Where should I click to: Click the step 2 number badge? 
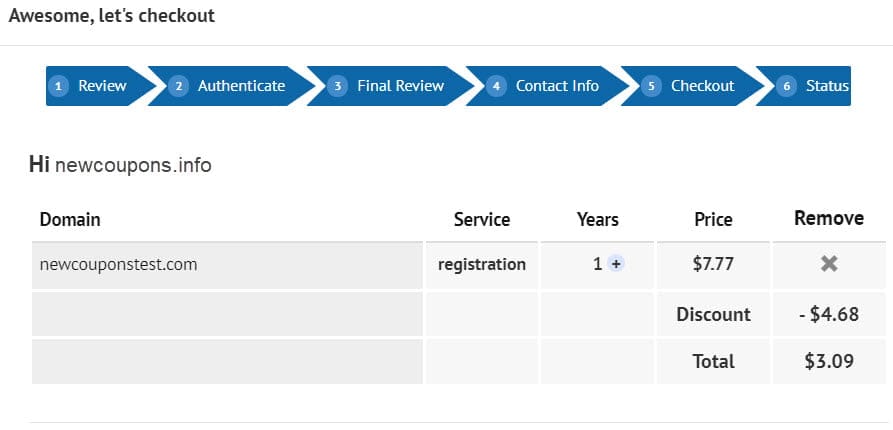tap(179, 86)
